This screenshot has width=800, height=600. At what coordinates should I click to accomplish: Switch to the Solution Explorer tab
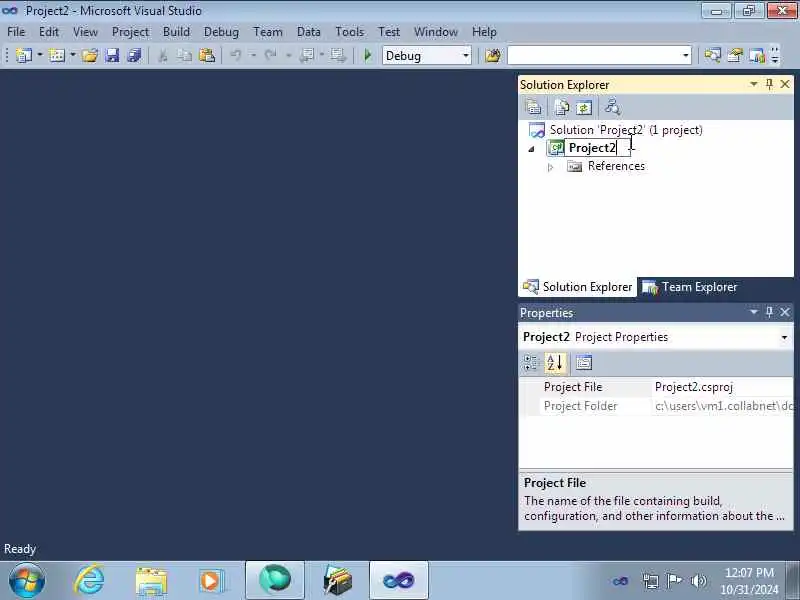point(578,287)
